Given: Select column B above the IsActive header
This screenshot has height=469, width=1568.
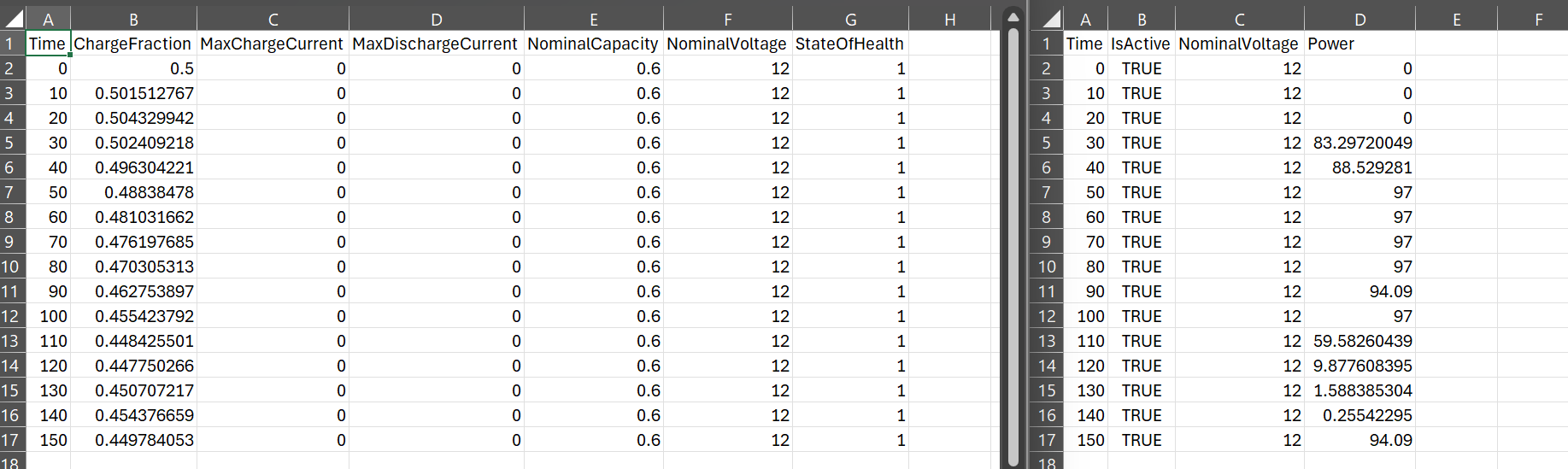Looking at the screenshot, I should pos(1142,19).
